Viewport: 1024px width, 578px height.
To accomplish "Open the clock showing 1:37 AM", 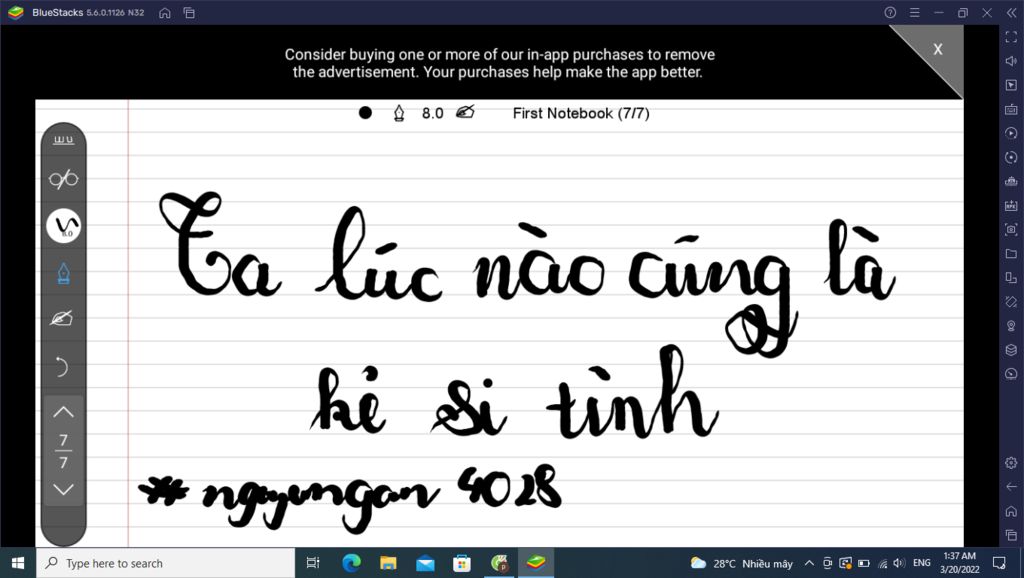I will pos(959,563).
